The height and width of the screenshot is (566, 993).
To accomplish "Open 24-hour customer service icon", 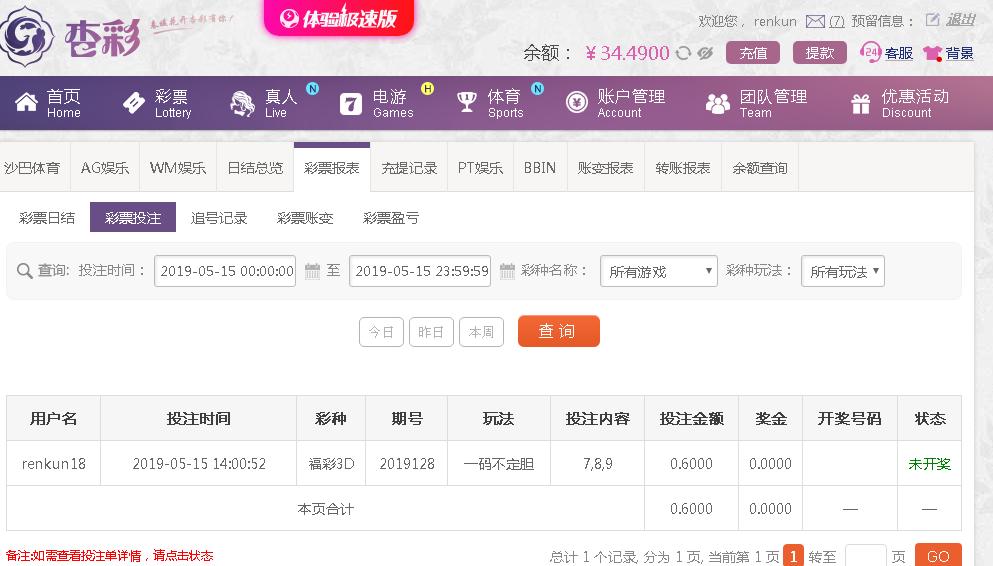I will click(x=870, y=53).
